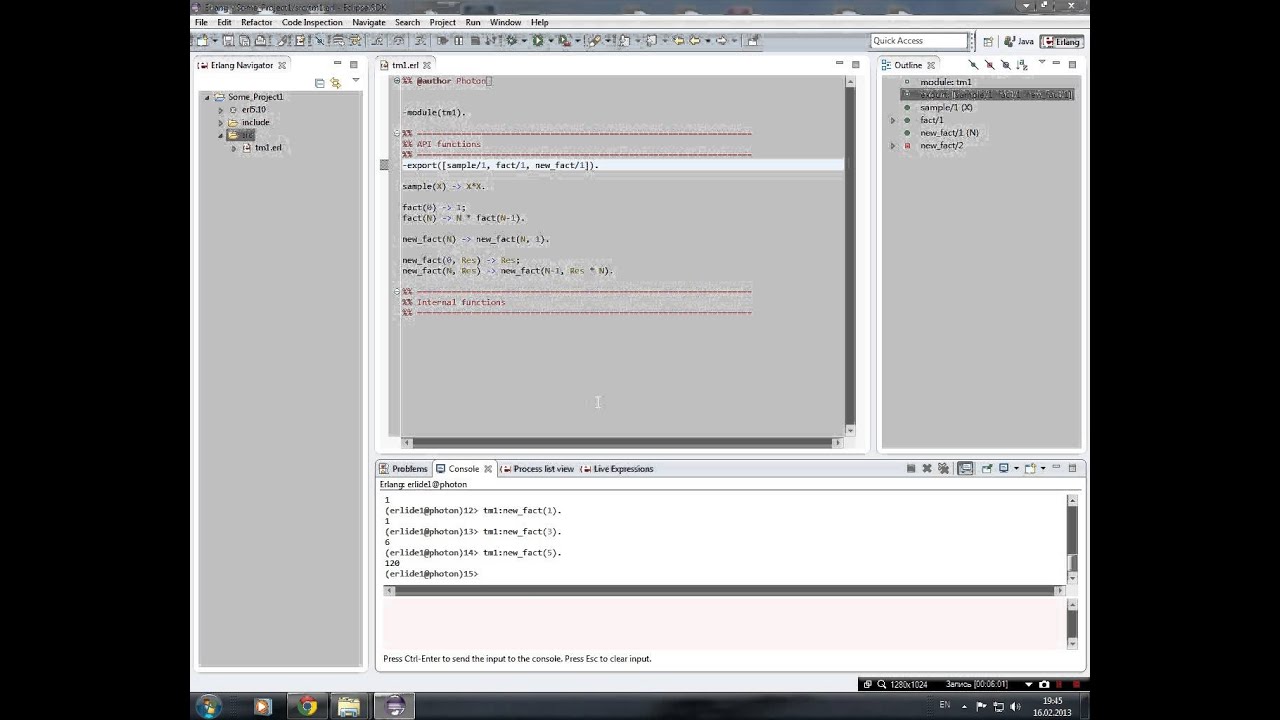Click the New file toolbar icon
Screen dimensions: 1280x720
click(x=202, y=41)
